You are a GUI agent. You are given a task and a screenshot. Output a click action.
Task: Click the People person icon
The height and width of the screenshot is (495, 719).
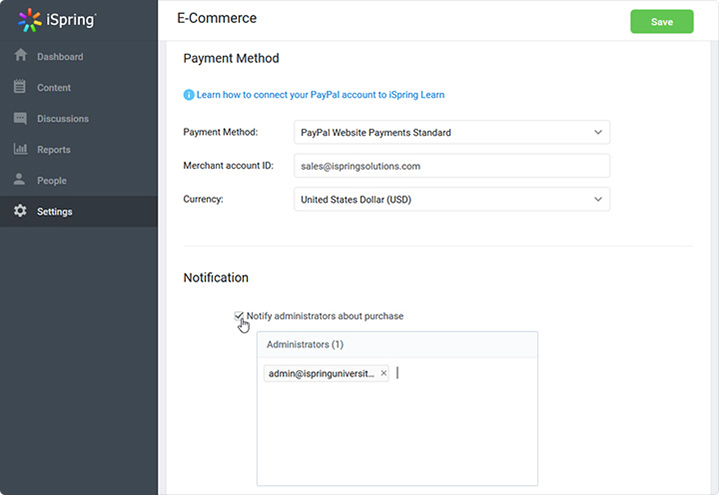click(19, 179)
